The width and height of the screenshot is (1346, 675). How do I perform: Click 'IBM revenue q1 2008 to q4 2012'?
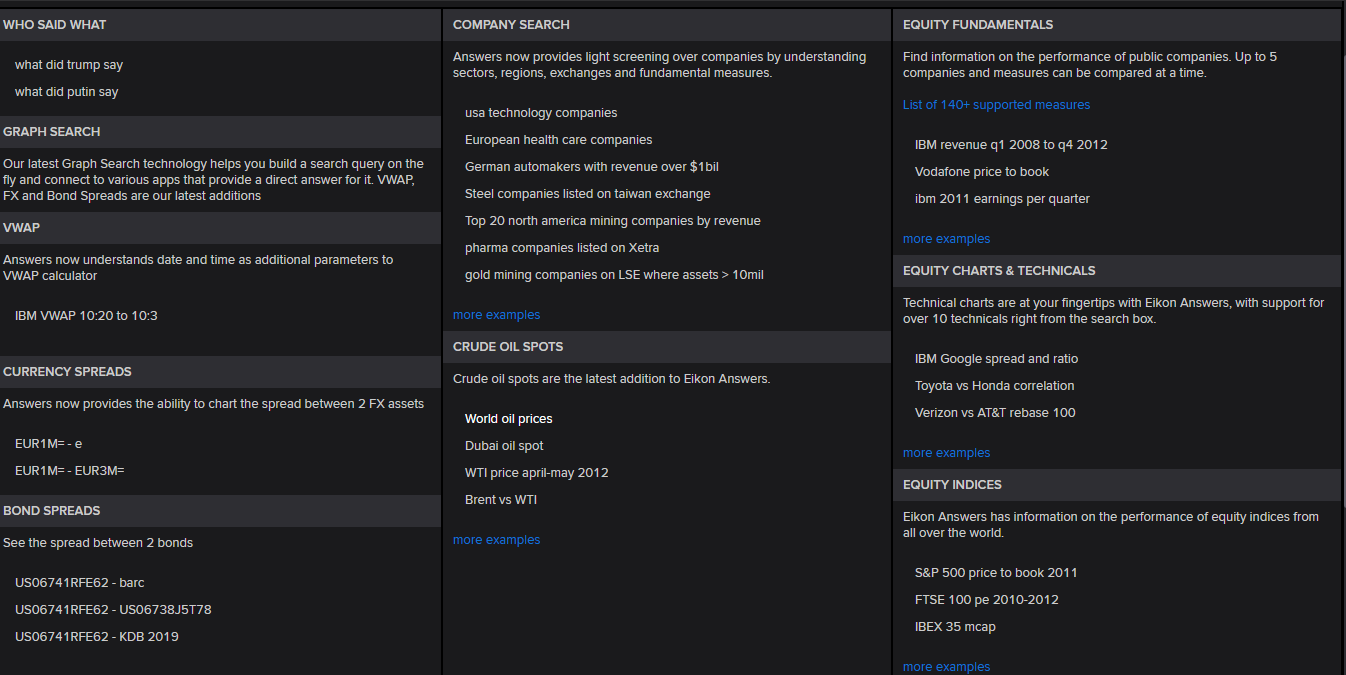pos(1011,145)
